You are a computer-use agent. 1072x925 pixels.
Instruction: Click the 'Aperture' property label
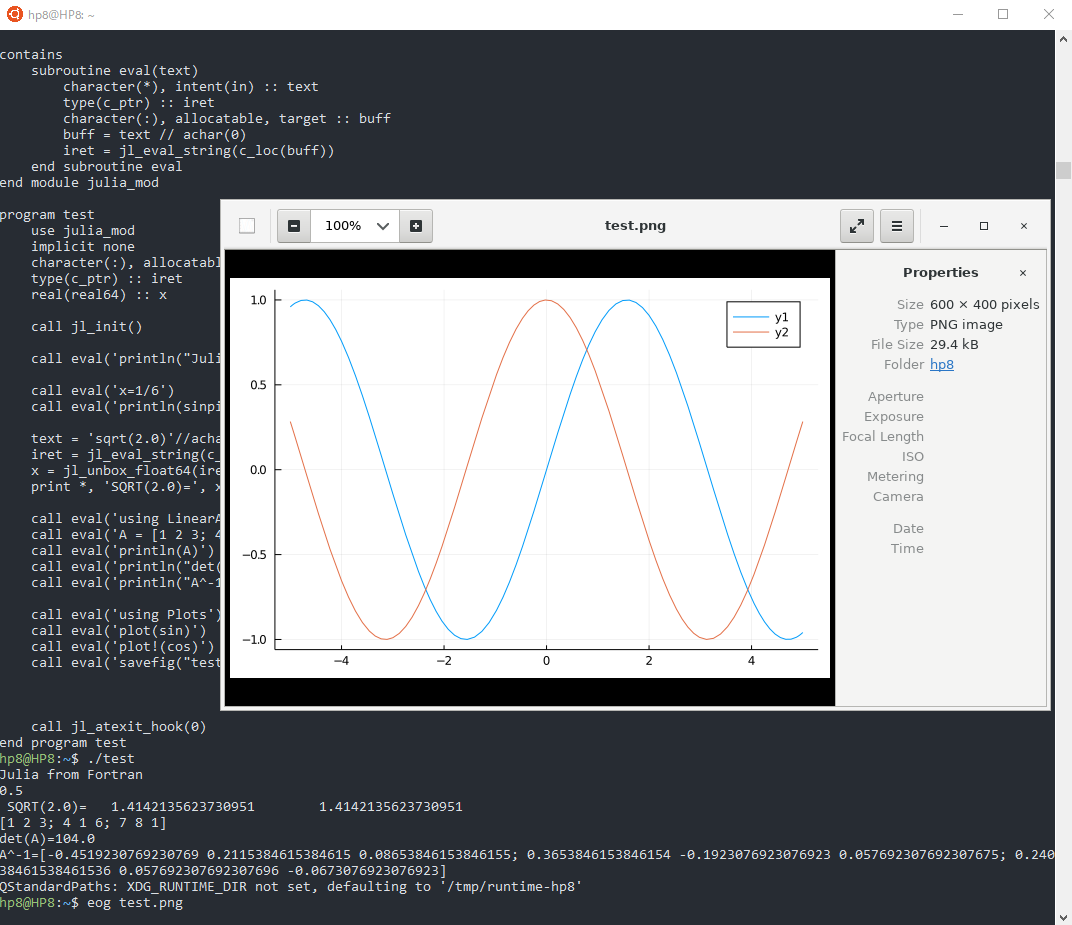click(896, 397)
